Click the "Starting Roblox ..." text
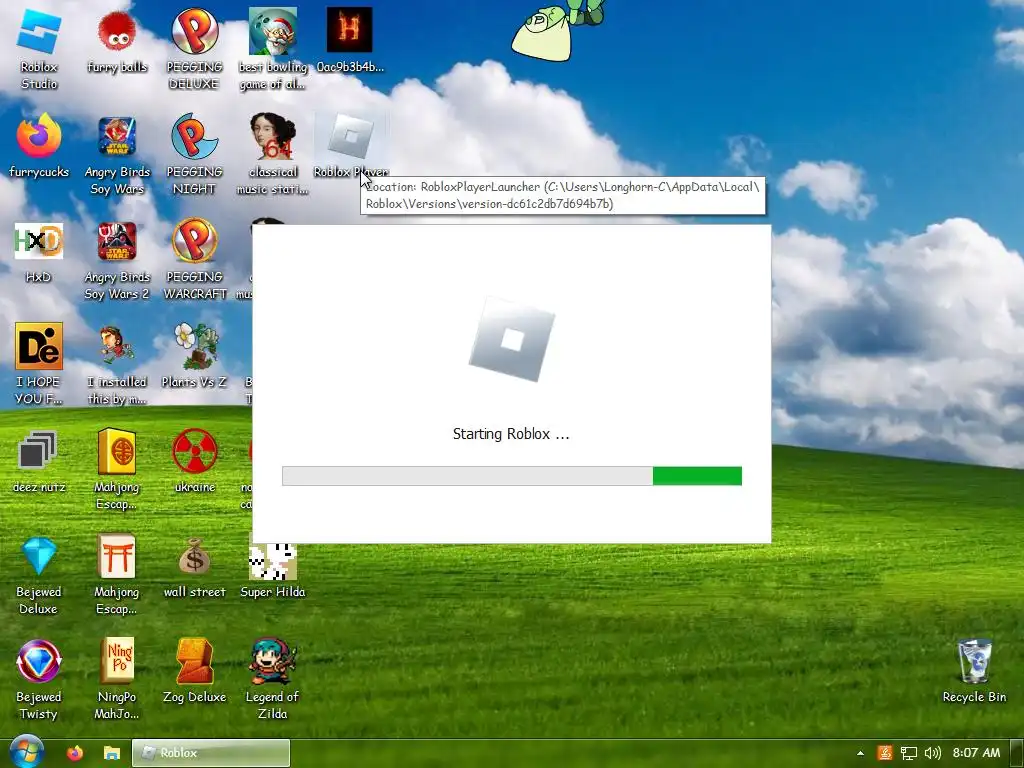Viewport: 1024px width, 768px height. [511, 434]
